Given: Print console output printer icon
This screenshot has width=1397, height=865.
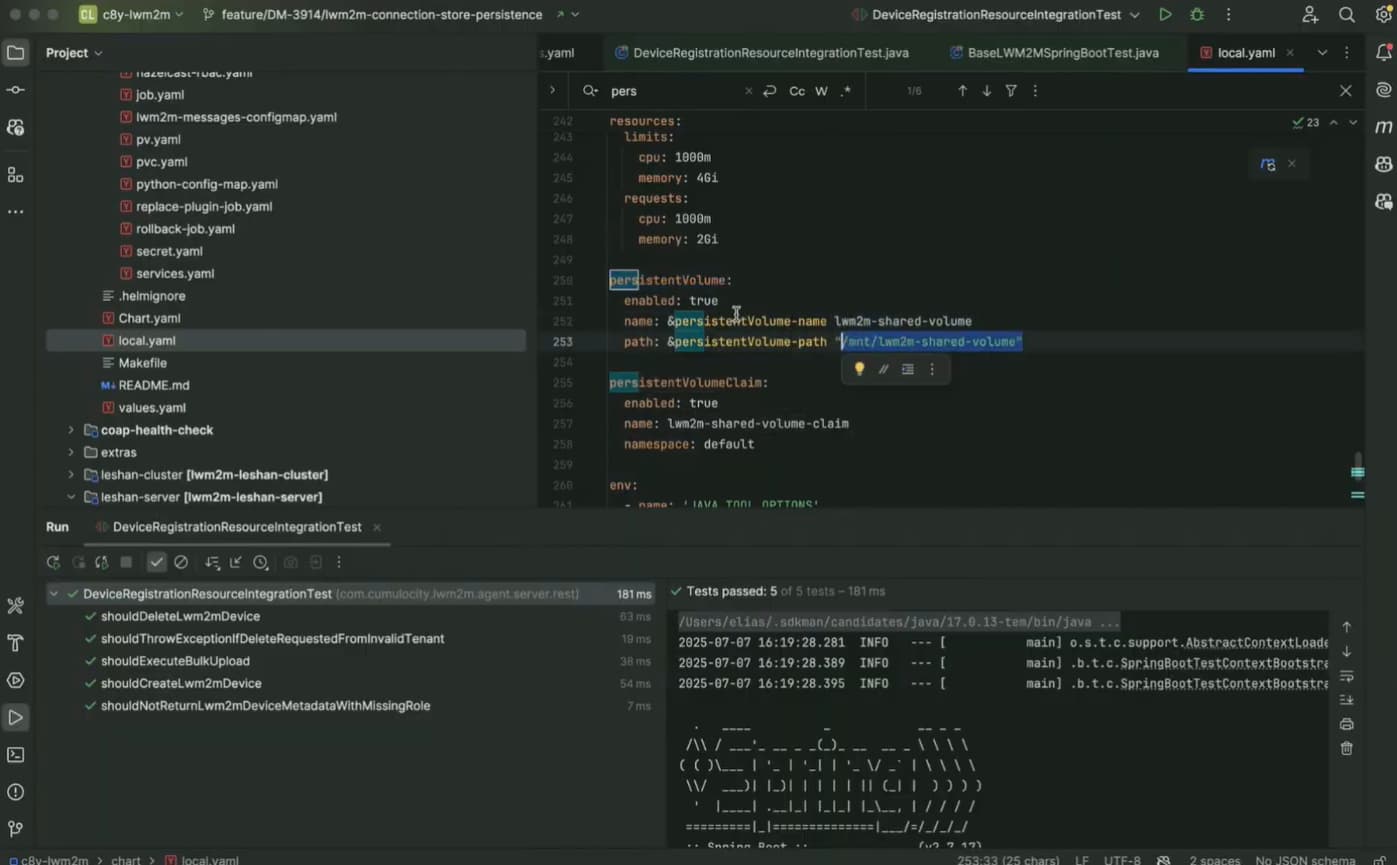Looking at the screenshot, I should pos(1346,724).
